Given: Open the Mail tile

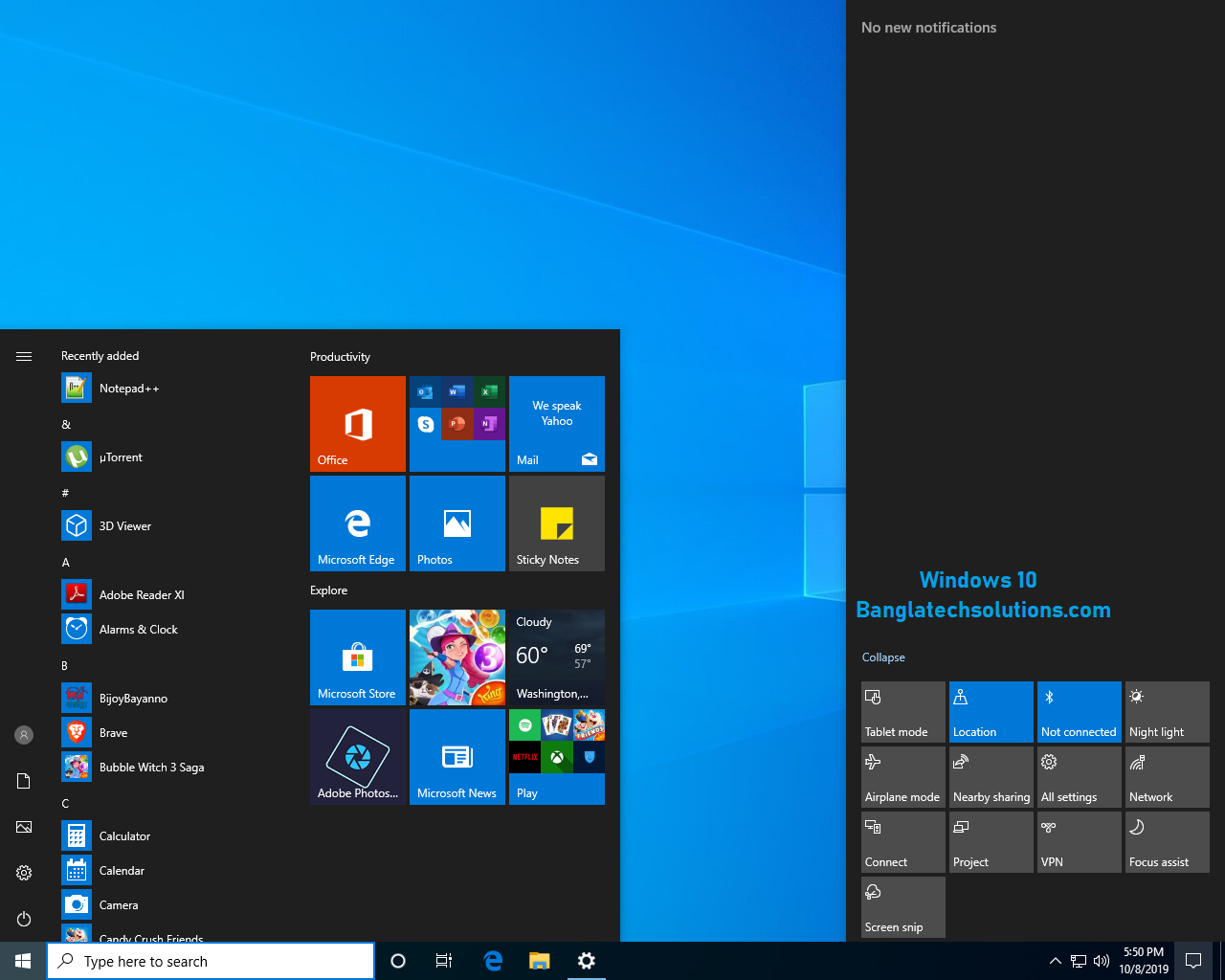Looking at the screenshot, I should [x=557, y=424].
